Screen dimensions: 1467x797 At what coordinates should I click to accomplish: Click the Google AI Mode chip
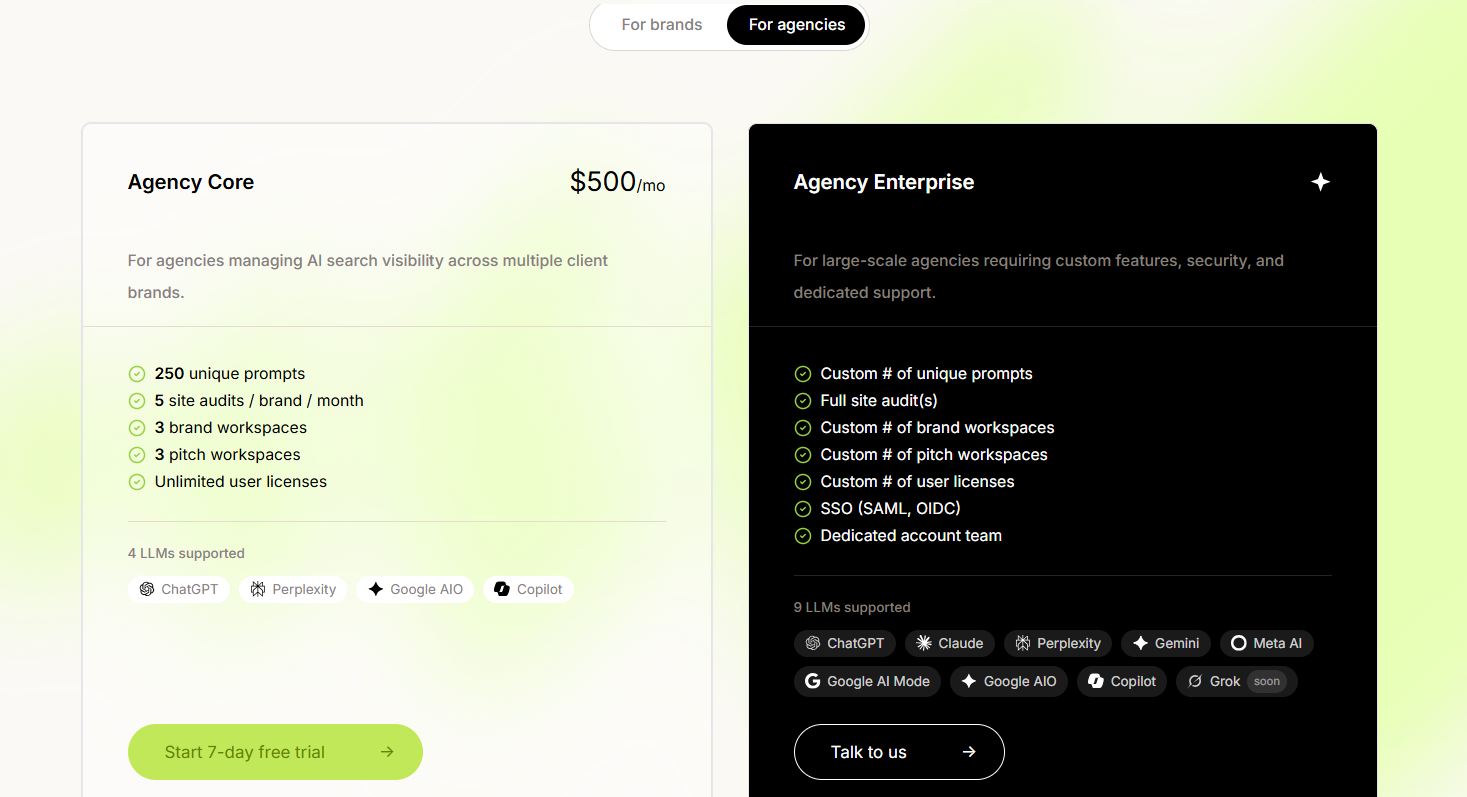click(867, 681)
